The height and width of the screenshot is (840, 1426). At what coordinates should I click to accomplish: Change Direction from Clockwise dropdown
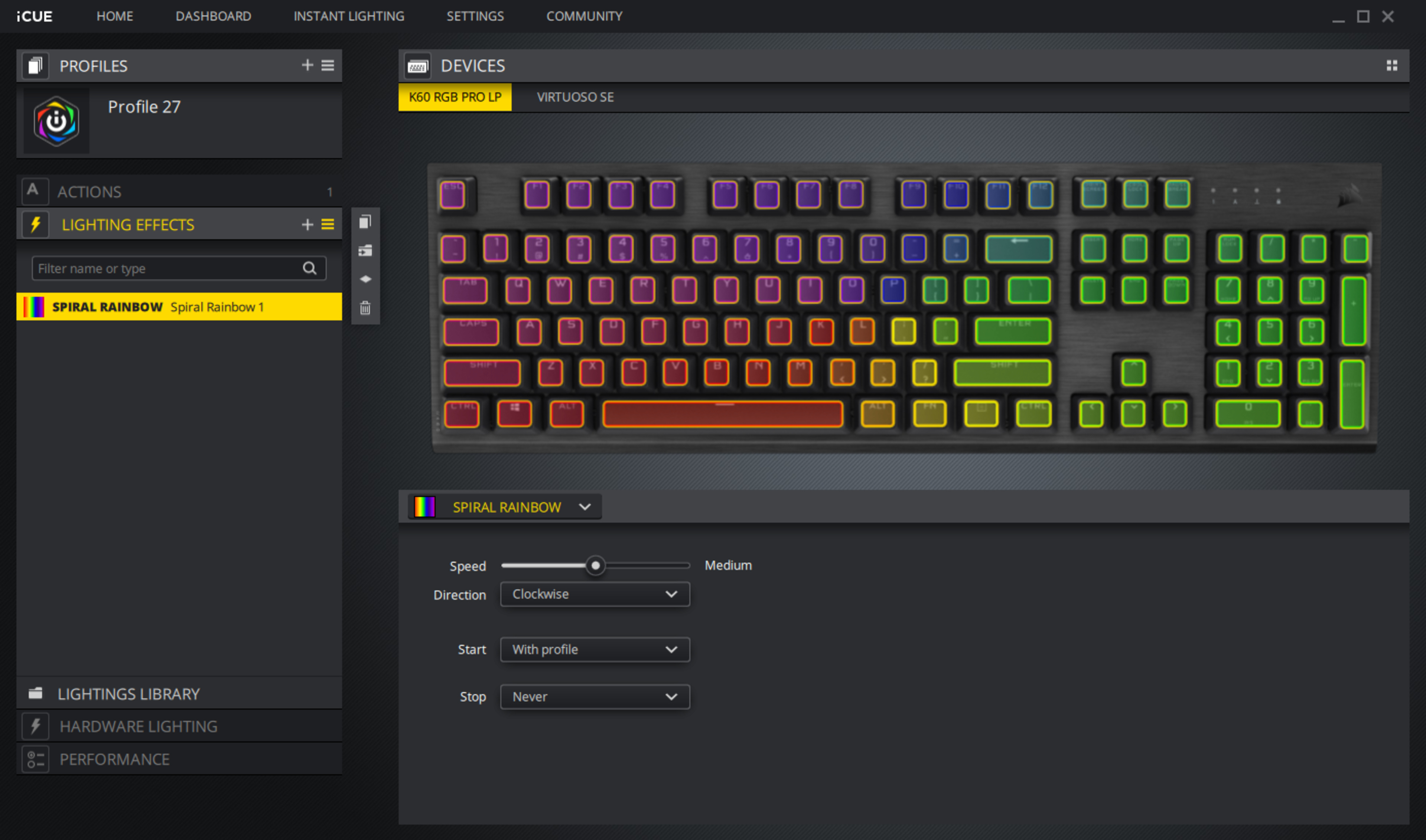tap(594, 594)
